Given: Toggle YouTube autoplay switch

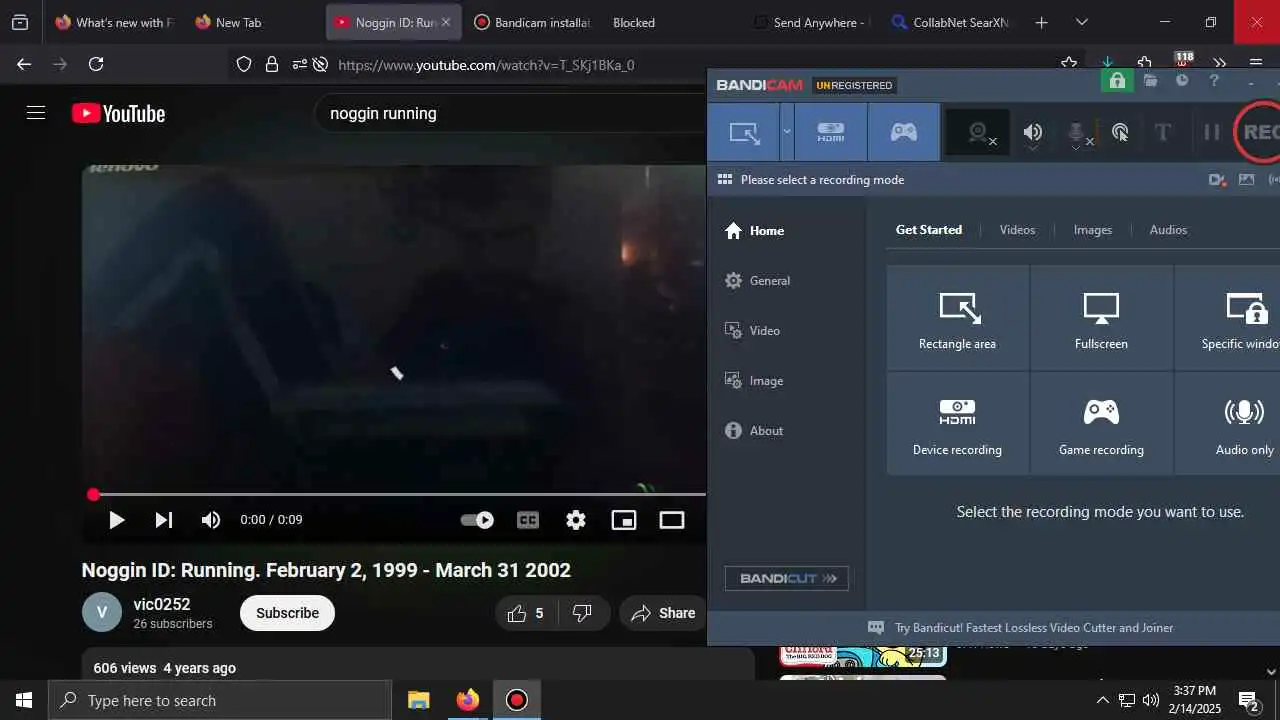Looking at the screenshot, I should click(x=477, y=520).
